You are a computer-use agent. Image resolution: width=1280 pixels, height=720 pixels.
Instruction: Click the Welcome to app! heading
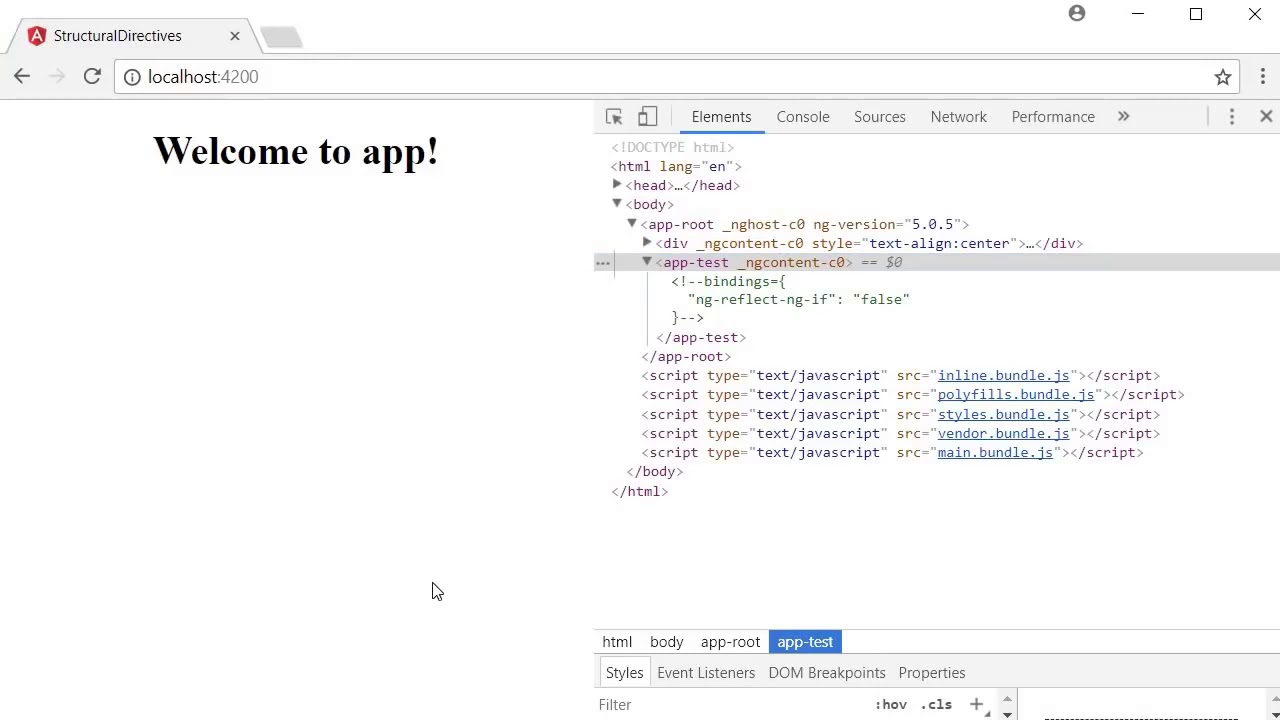tap(296, 151)
